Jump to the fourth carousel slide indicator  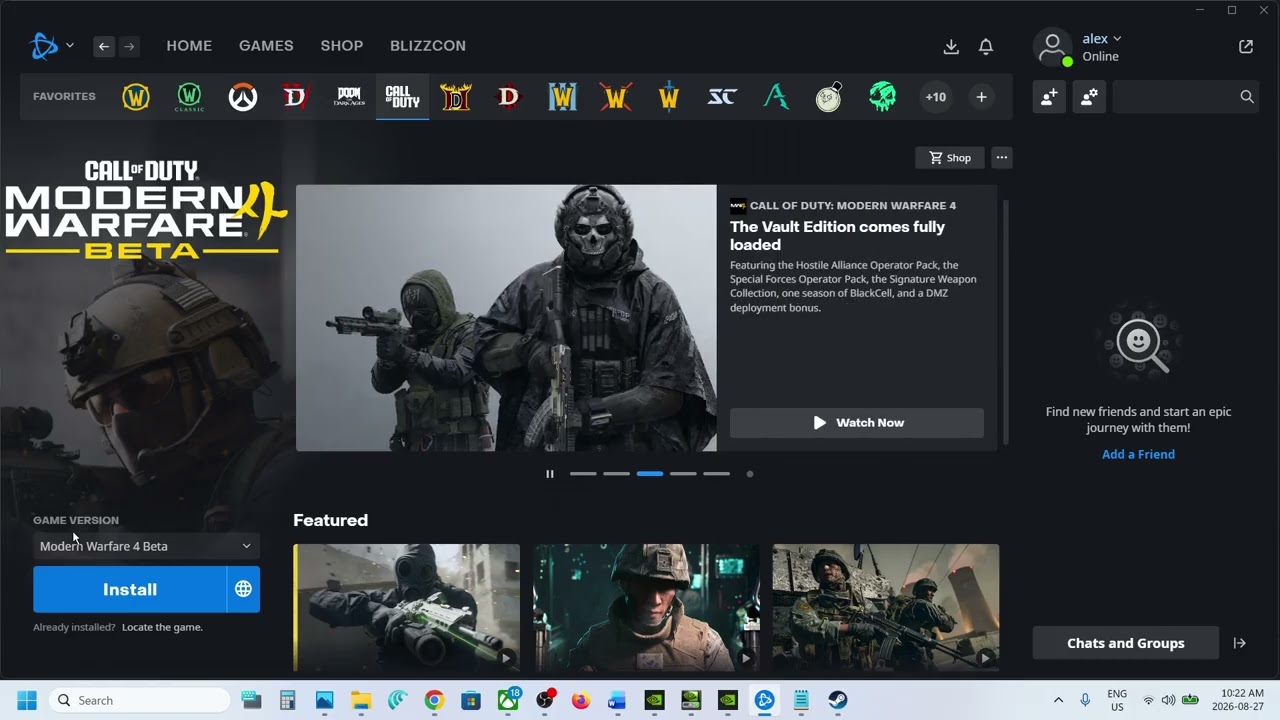click(x=683, y=474)
